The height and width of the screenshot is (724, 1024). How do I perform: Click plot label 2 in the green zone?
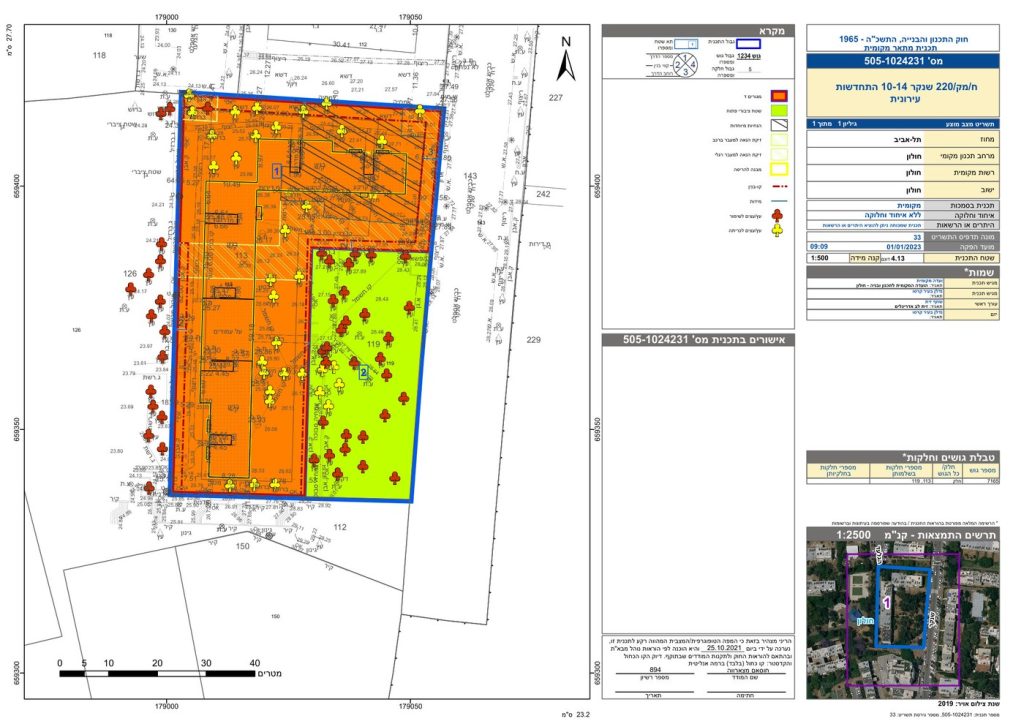coord(364,372)
